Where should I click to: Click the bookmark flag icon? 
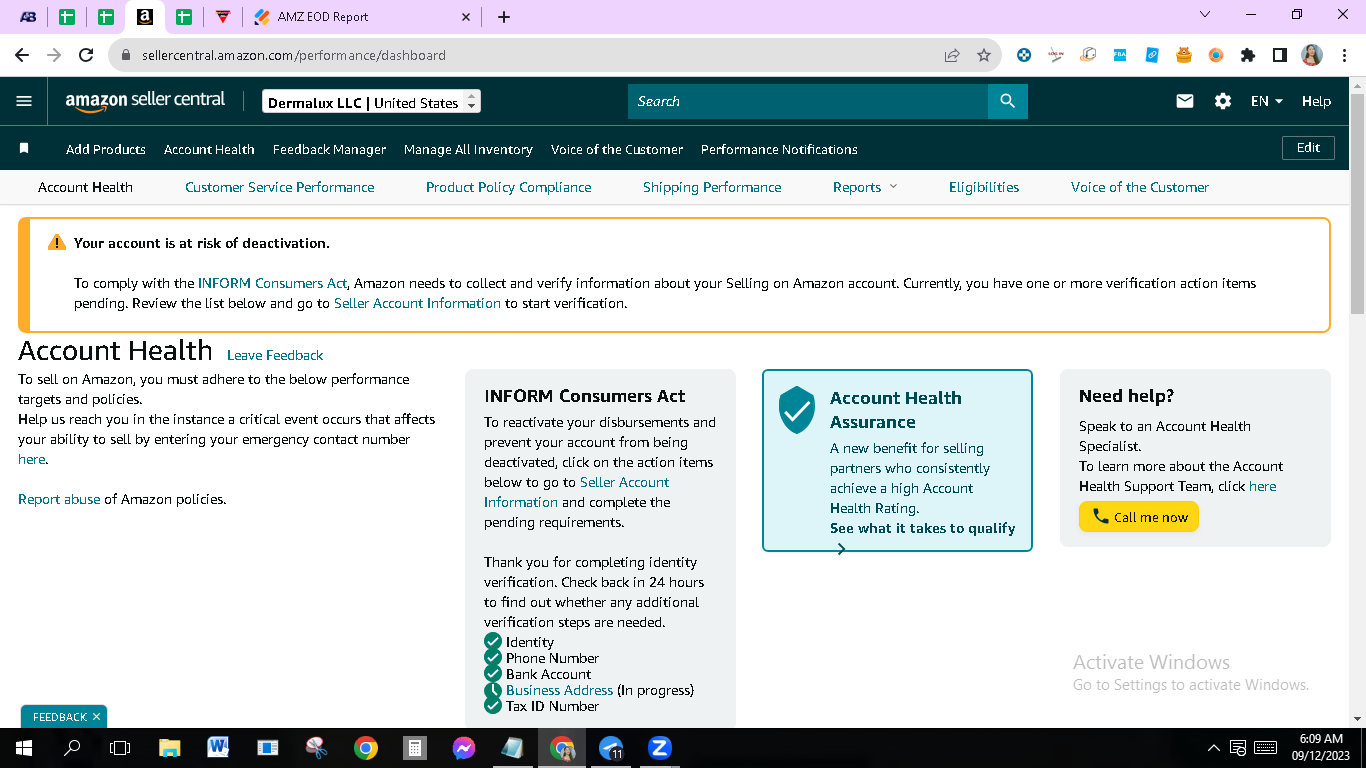[x=24, y=148]
